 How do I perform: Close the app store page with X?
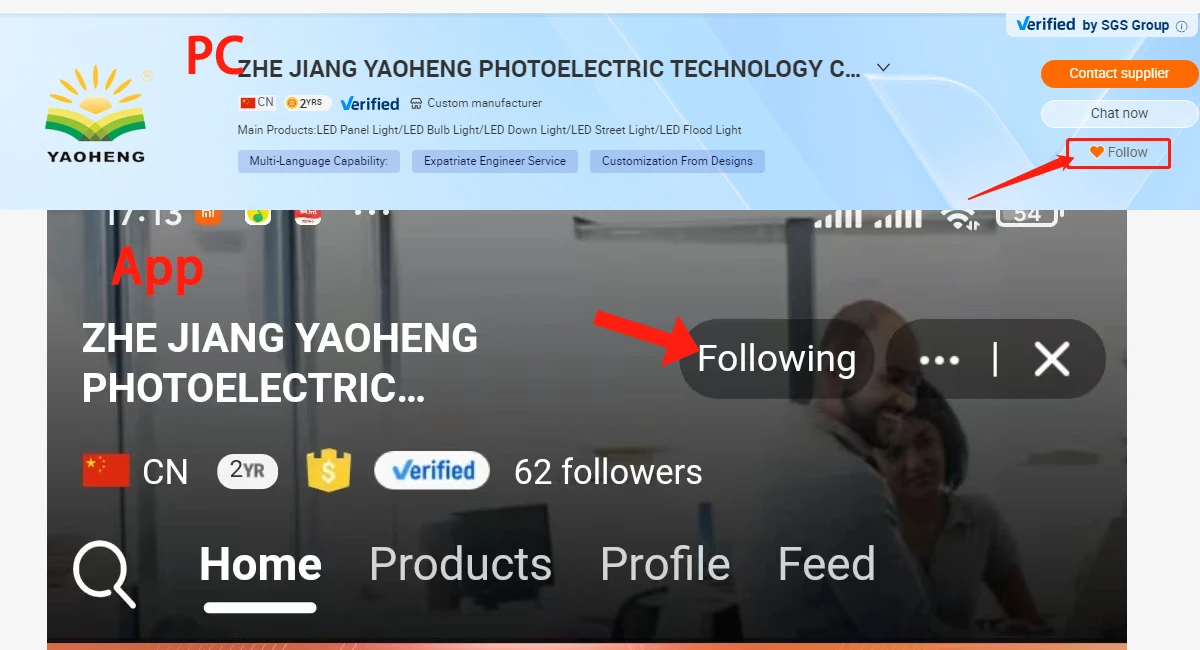tap(1052, 359)
